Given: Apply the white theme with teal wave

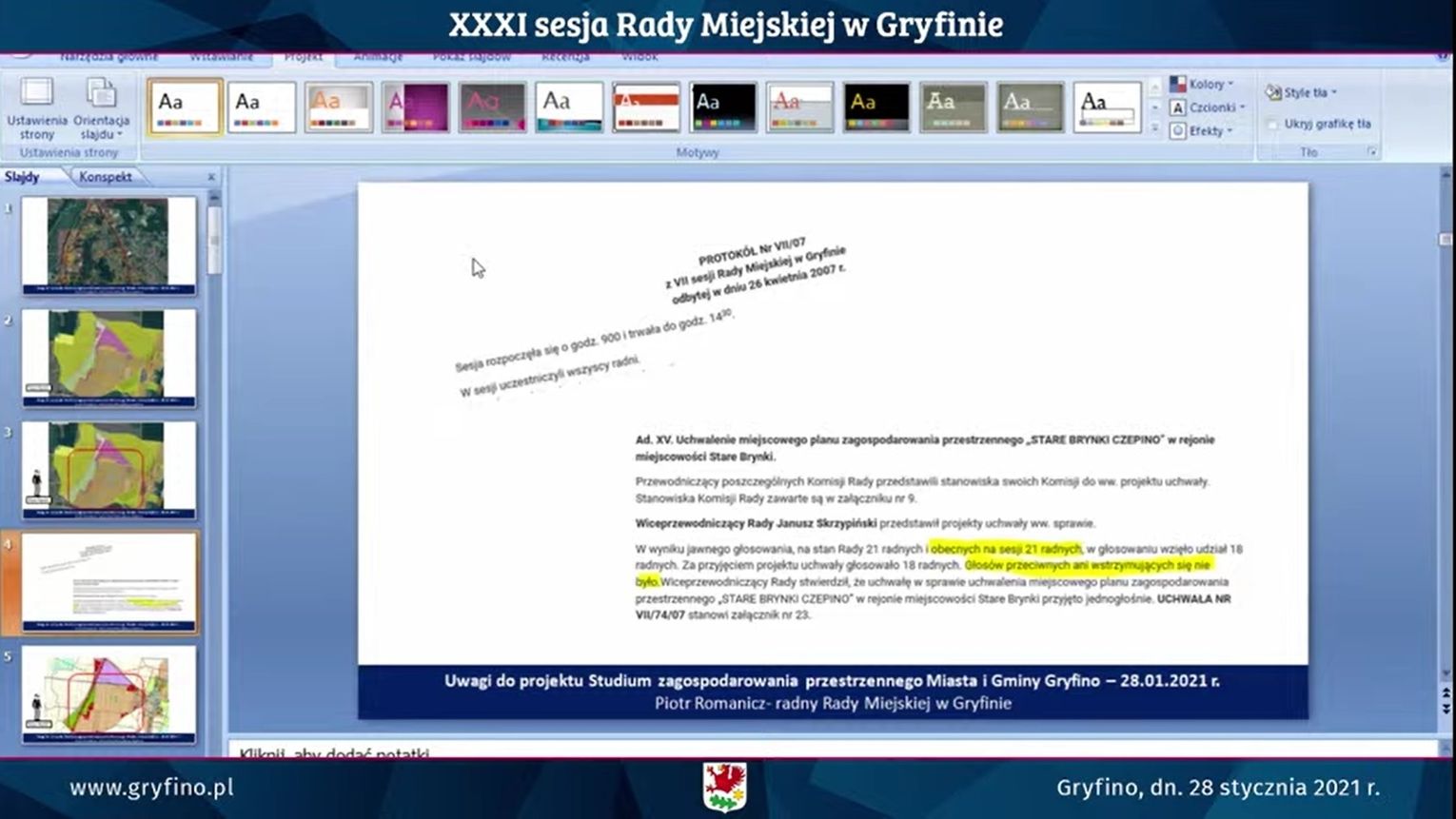Looking at the screenshot, I should coord(569,107).
